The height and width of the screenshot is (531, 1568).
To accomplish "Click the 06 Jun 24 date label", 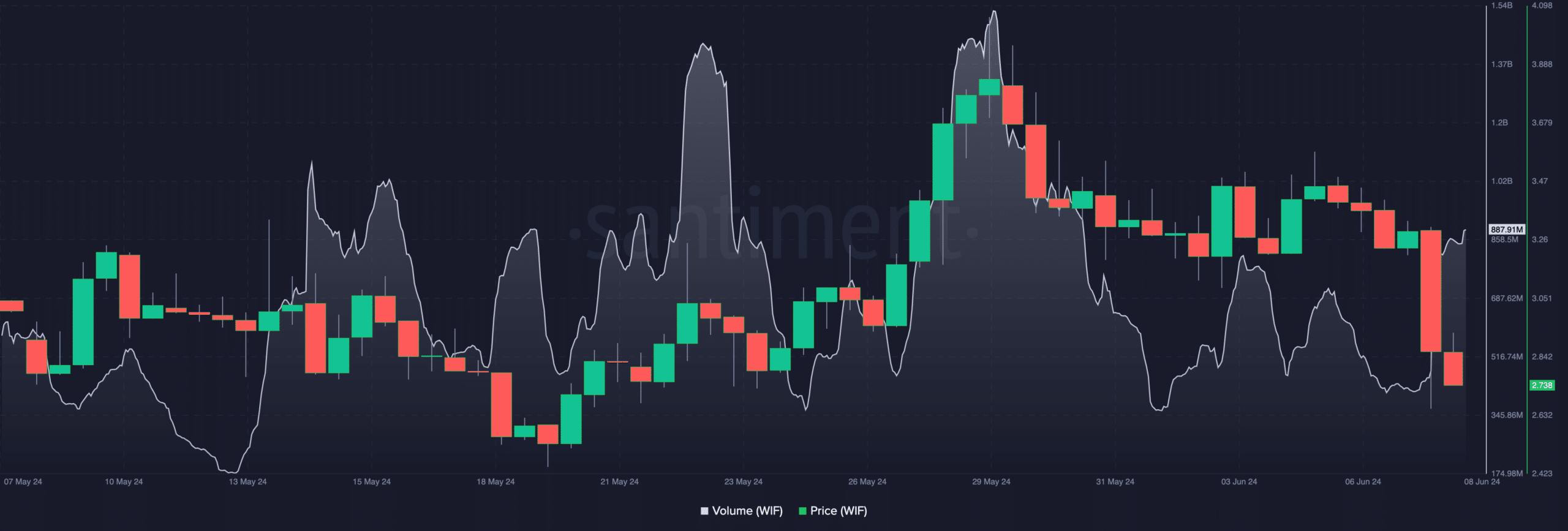I will pos(1363,481).
